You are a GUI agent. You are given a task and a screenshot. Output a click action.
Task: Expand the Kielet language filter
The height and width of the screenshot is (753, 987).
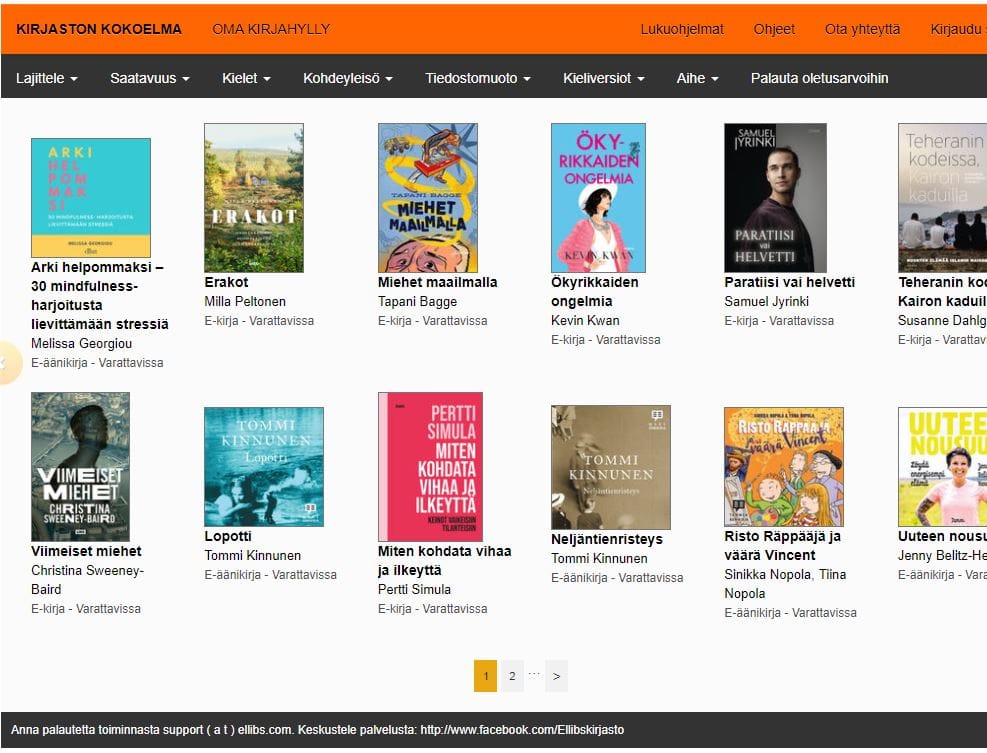246,78
